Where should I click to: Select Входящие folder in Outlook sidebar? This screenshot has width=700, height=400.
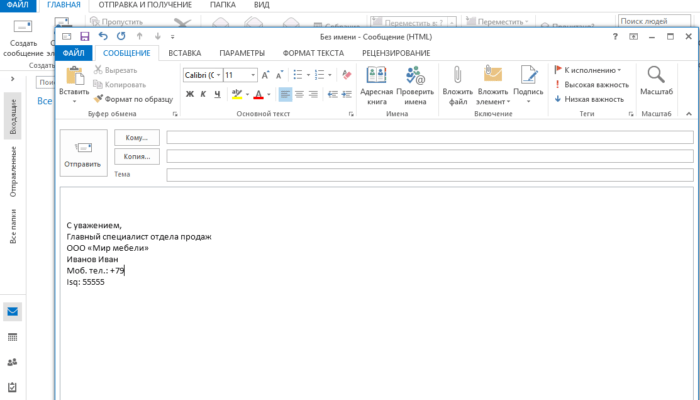pyautogui.click(x=12, y=117)
